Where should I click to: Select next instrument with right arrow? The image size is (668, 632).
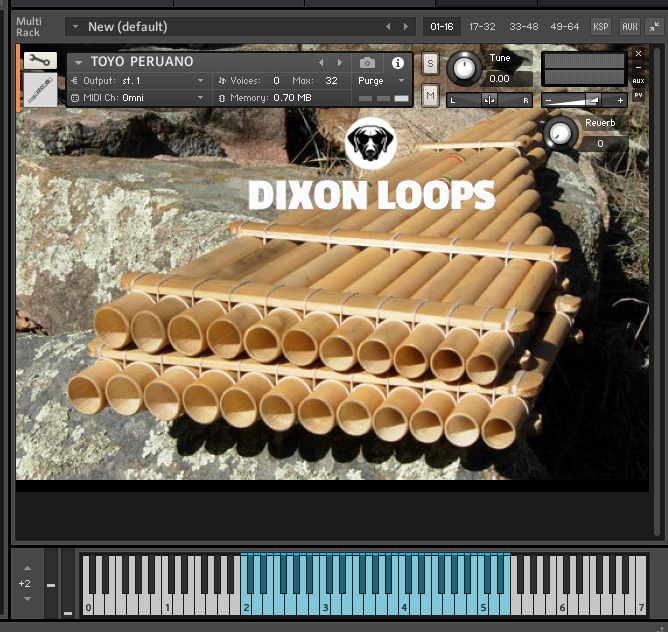coord(339,63)
